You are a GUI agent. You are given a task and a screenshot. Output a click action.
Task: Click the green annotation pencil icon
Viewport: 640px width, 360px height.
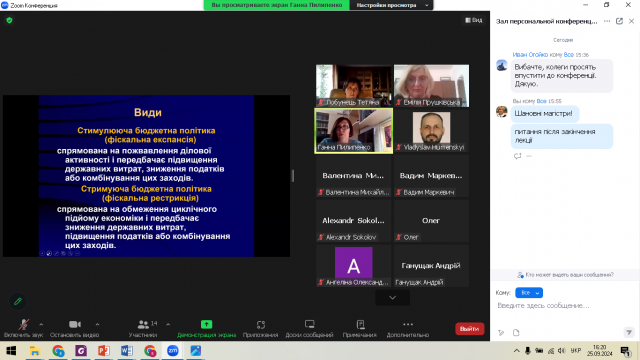pos(18,301)
